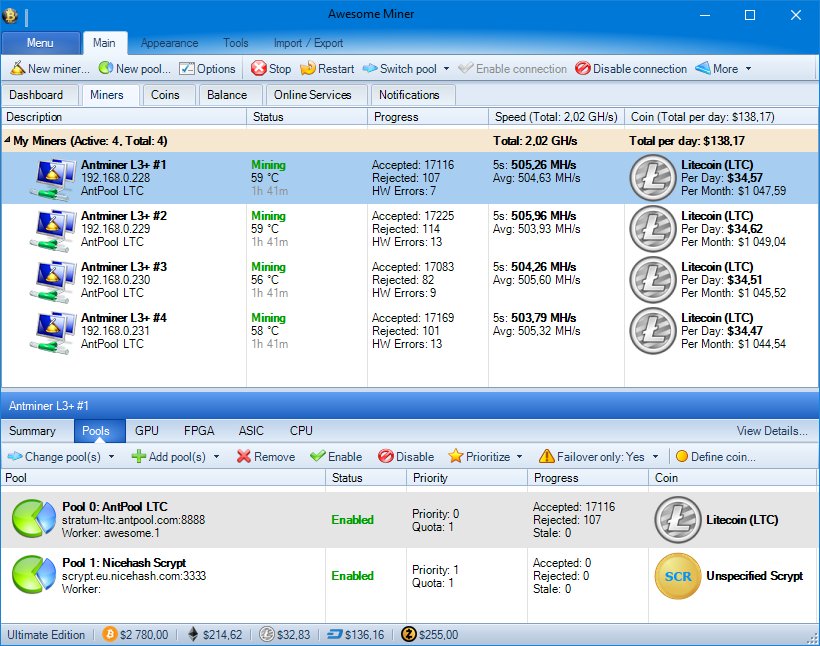Switch to the Summary detail tab
The image size is (820, 646).
click(x=32, y=430)
